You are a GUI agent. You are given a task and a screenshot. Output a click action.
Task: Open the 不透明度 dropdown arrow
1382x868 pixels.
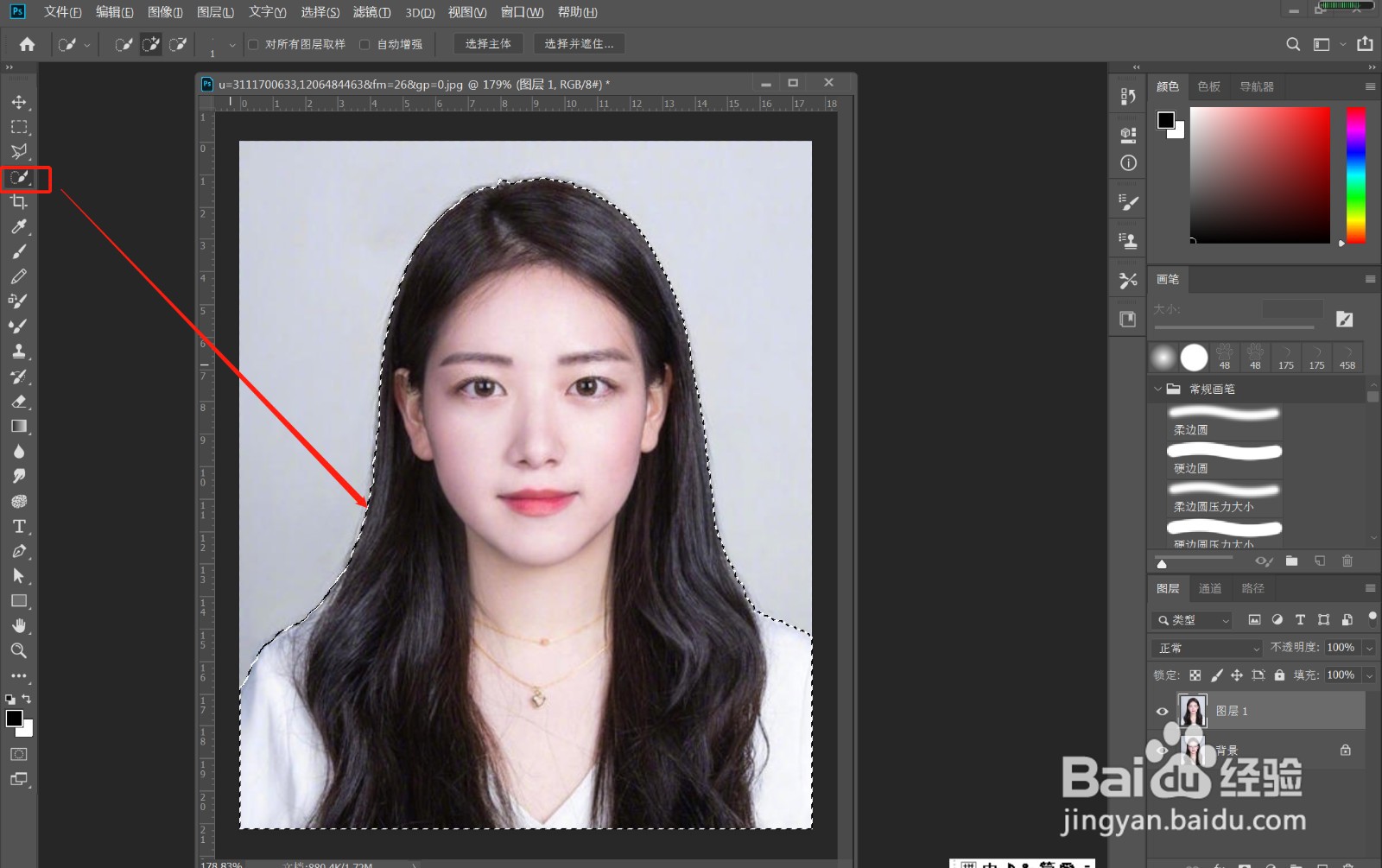click(1369, 648)
